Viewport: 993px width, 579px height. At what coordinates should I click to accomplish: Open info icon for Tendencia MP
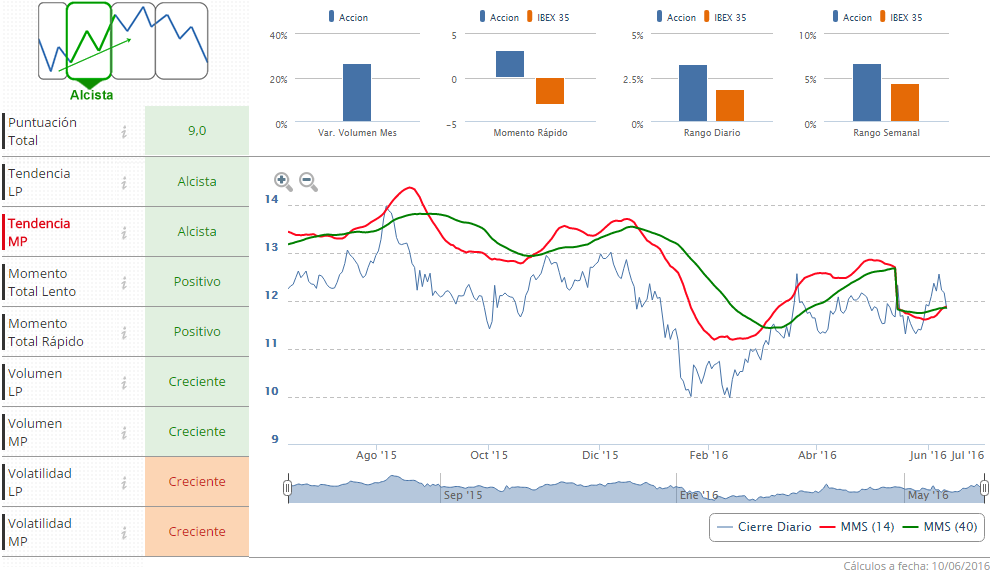[x=124, y=232]
